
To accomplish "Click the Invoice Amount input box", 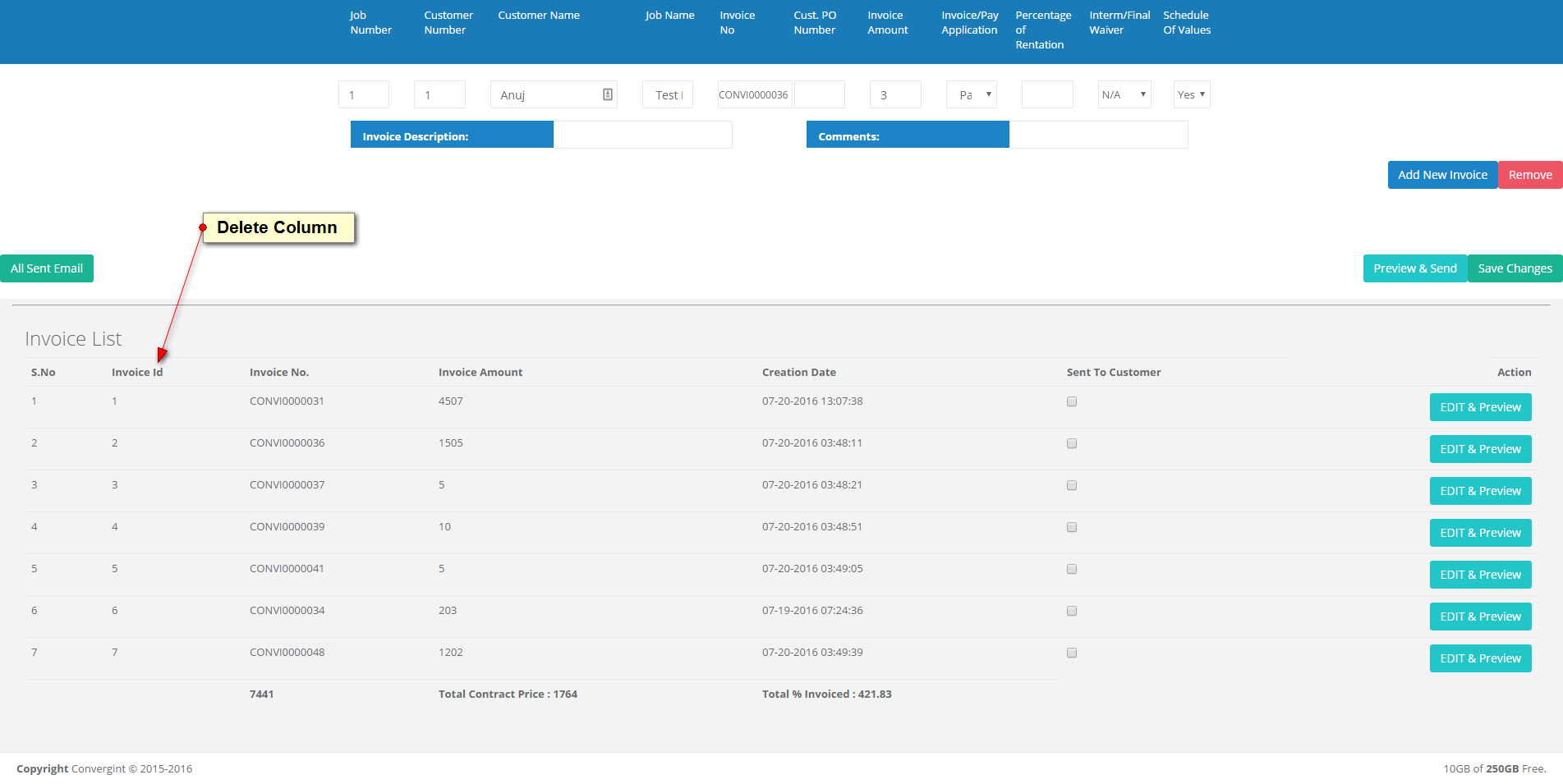I will (x=895, y=94).
